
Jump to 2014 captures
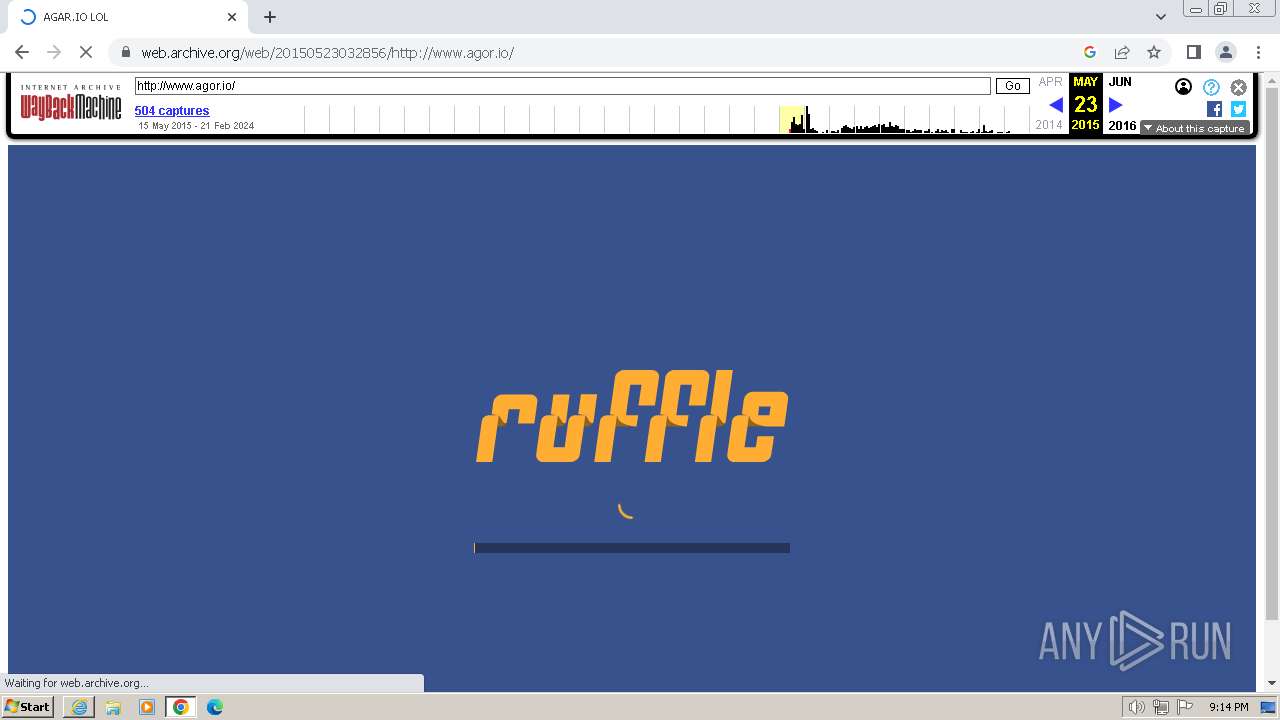coord(1049,125)
